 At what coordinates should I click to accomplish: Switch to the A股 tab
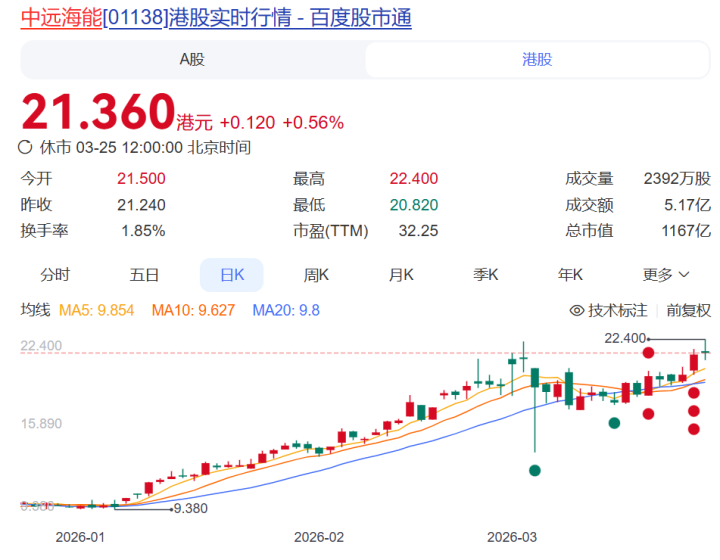tap(192, 60)
